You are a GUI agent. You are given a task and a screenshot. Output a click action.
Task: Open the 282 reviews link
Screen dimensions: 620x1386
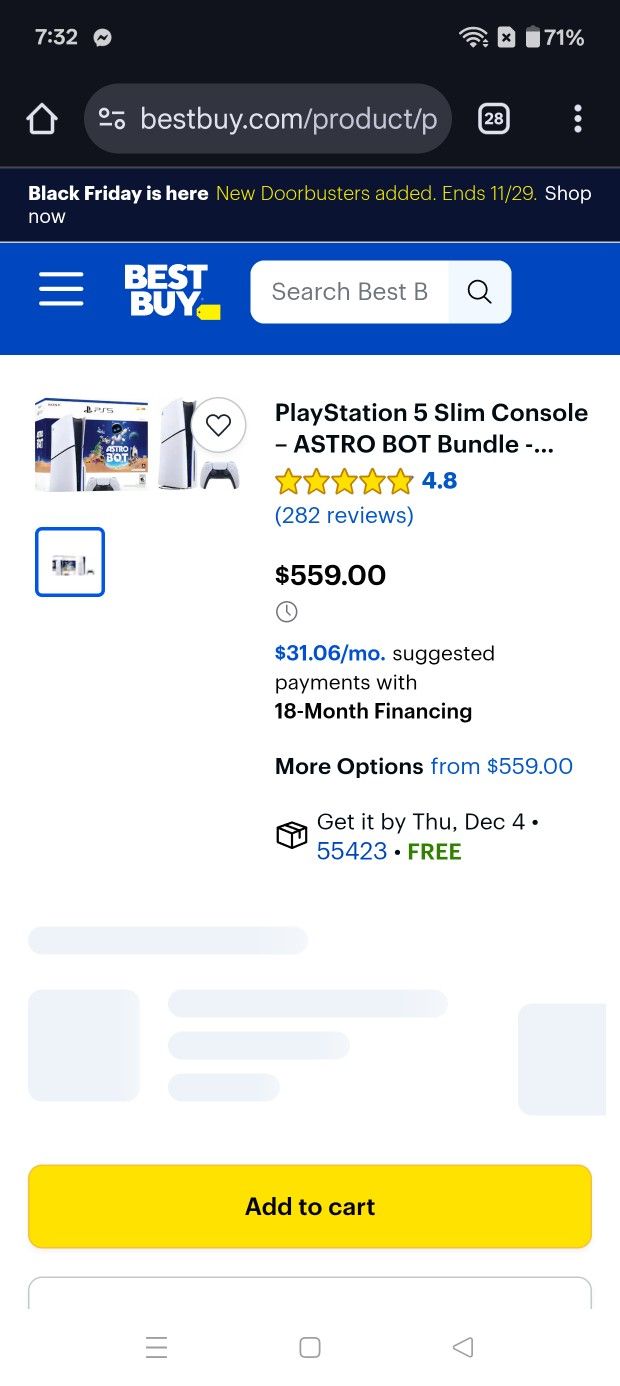[x=343, y=515]
